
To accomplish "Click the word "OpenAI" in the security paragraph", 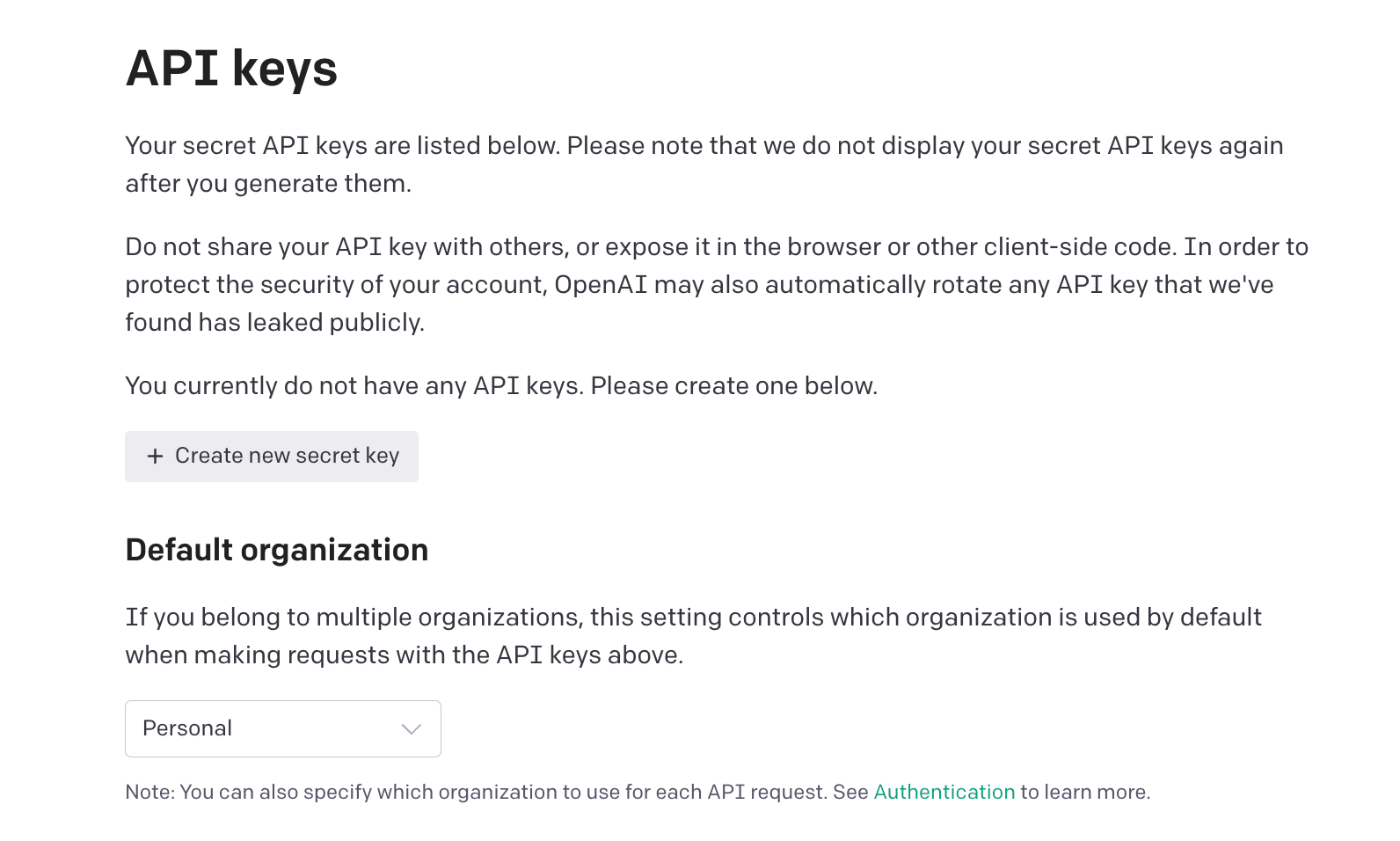I will (601, 285).
